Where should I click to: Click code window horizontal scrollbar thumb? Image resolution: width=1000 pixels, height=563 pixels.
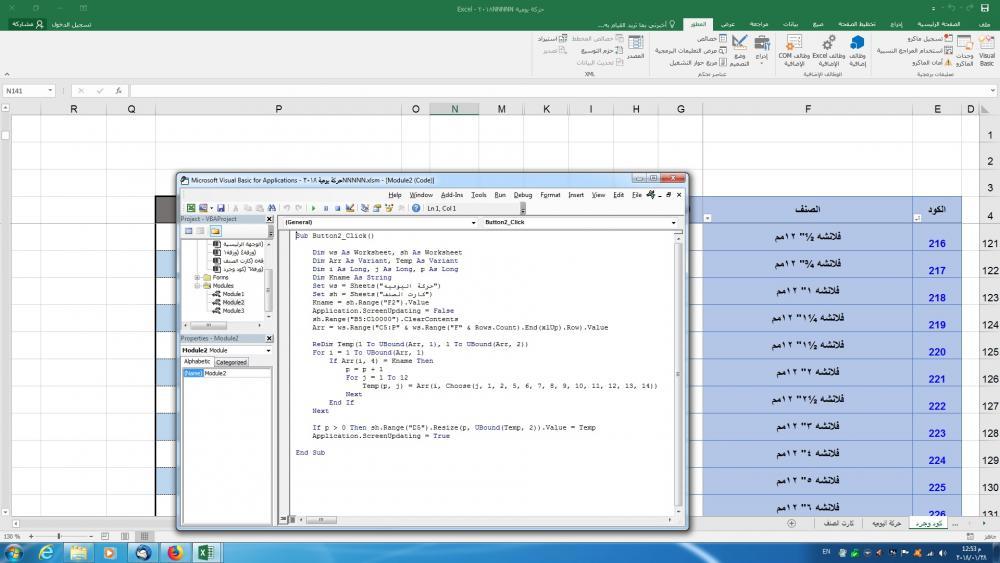(321, 520)
